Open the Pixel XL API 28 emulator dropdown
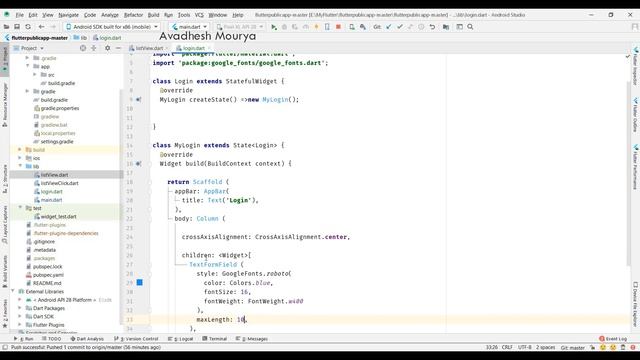 coord(240,27)
